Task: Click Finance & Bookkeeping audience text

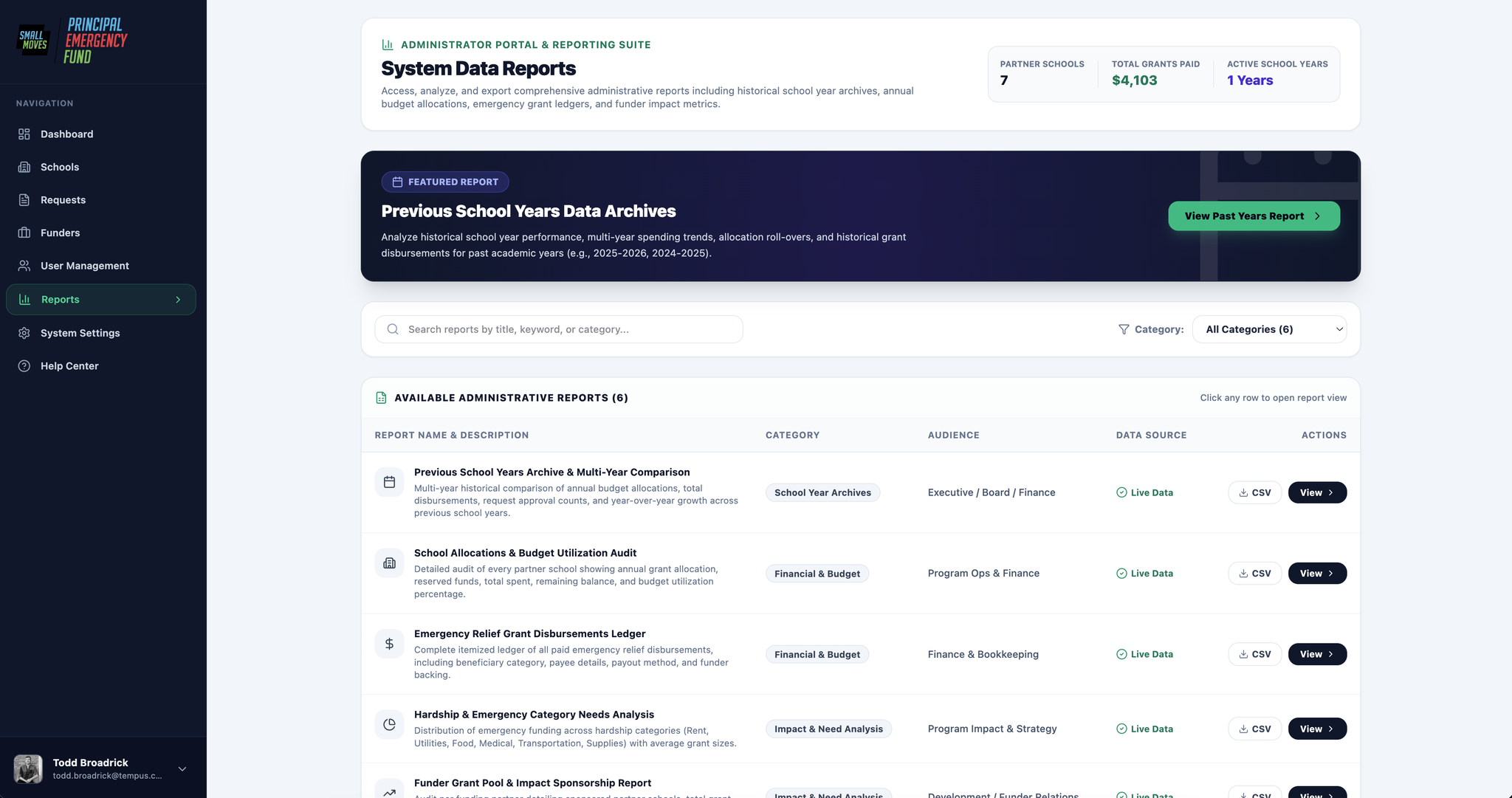Action: [983, 654]
